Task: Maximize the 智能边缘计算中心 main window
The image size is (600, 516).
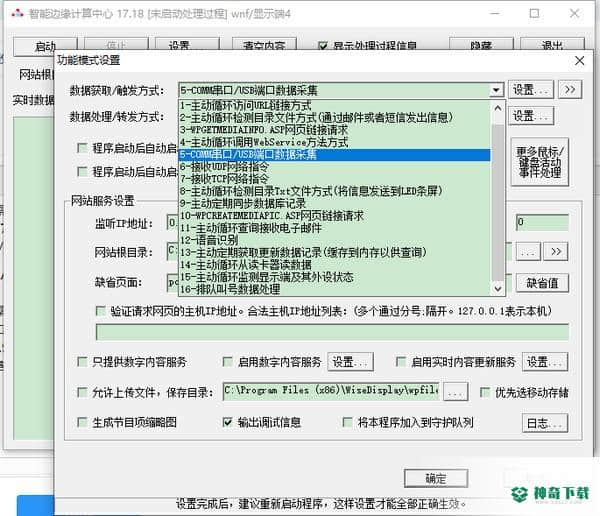Action: (x=534, y=13)
